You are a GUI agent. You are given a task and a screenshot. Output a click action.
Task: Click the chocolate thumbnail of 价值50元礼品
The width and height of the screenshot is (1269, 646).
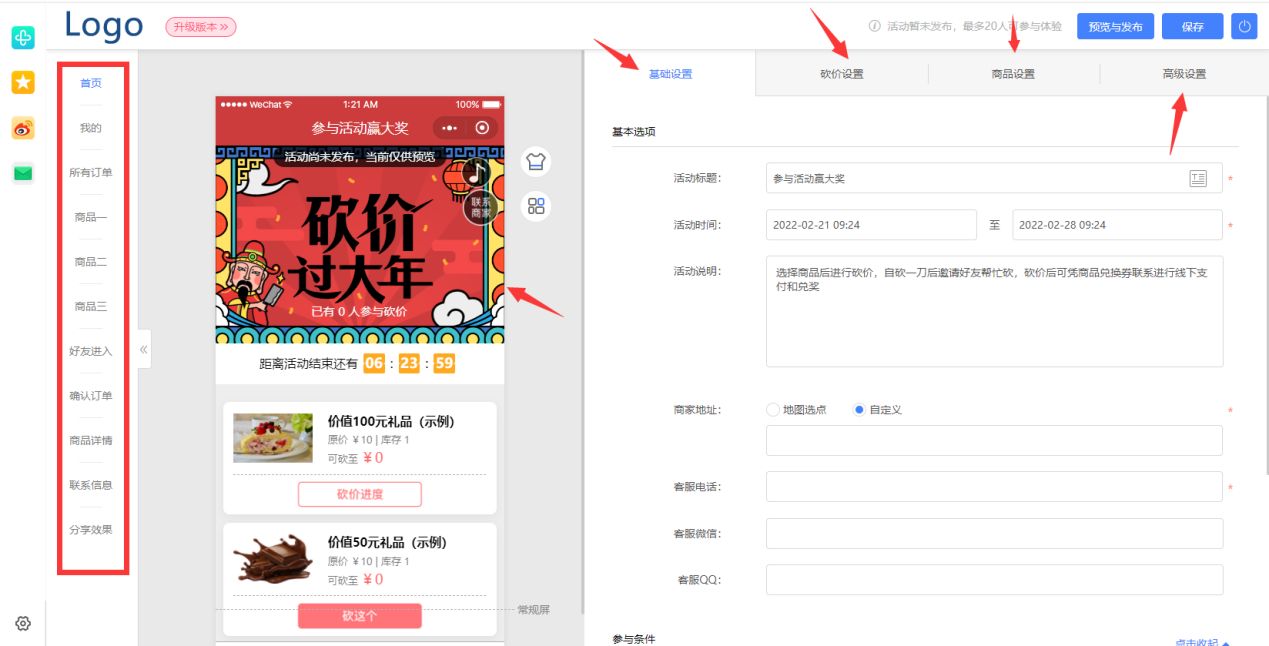273,559
